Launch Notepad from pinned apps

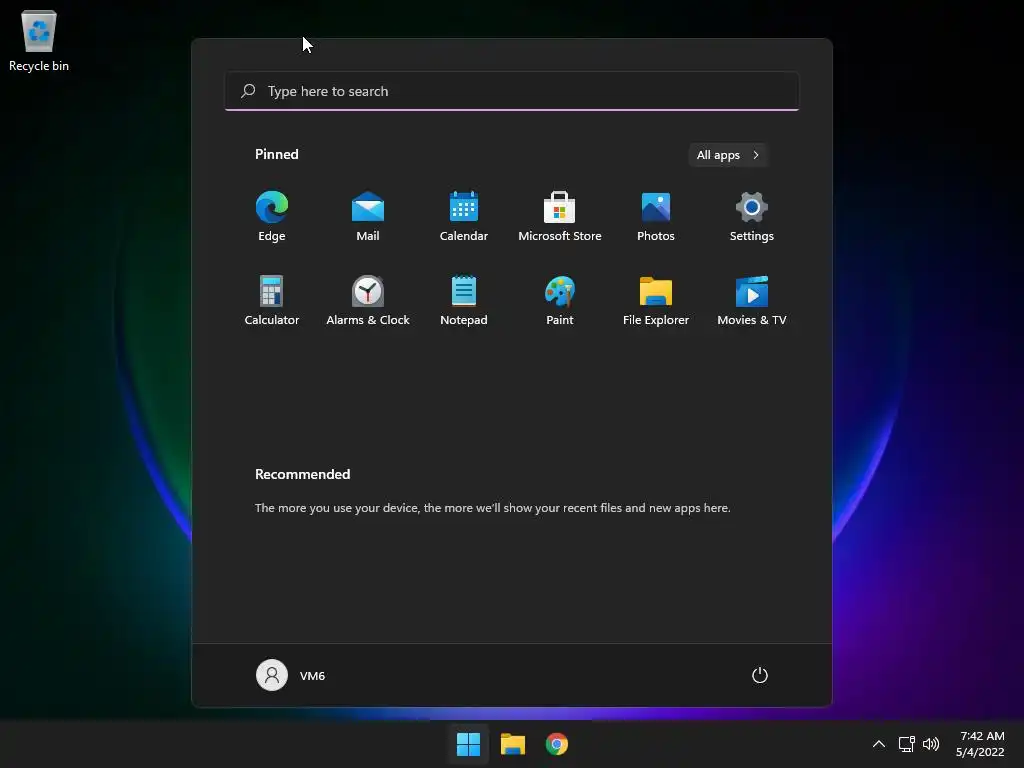[x=464, y=300]
